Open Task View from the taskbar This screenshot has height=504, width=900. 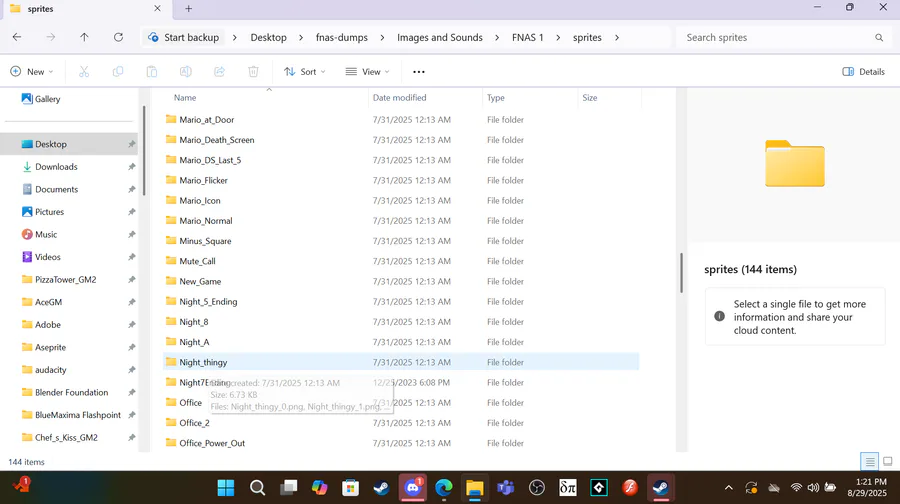(x=288, y=488)
